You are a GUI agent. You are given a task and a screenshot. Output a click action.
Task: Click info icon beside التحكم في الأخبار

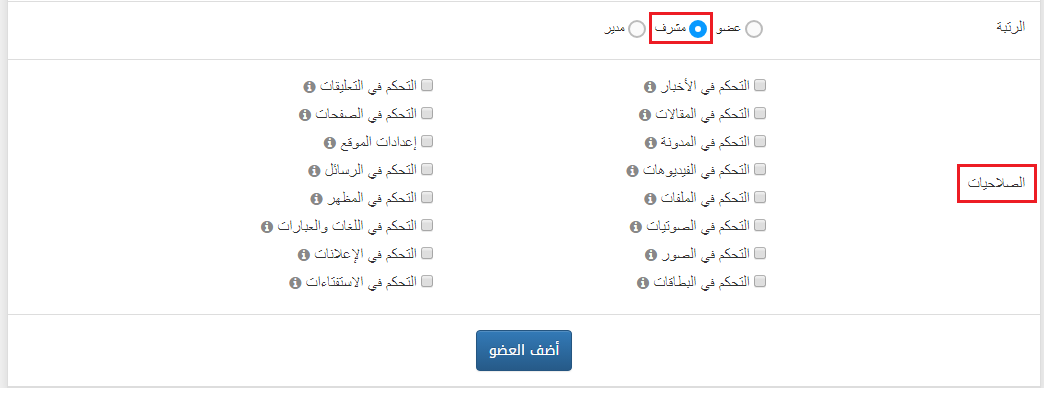(x=651, y=87)
